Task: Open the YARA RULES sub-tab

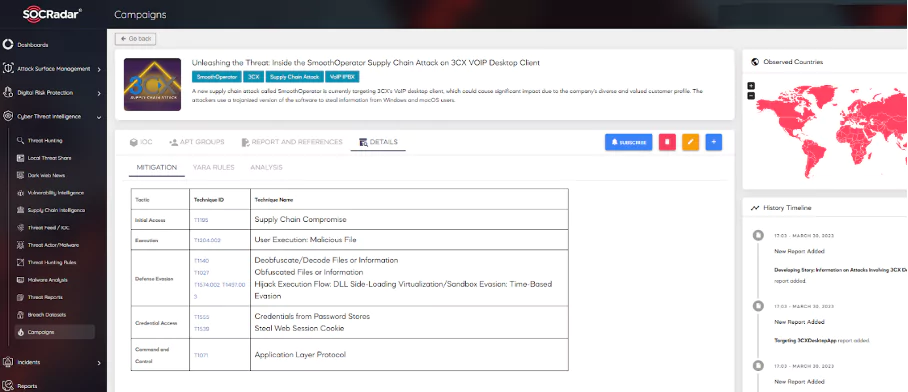Action: pos(214,167)
